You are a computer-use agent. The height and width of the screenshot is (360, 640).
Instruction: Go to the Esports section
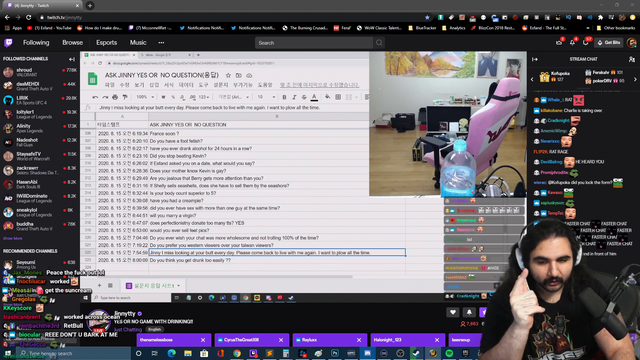(107, 42)
